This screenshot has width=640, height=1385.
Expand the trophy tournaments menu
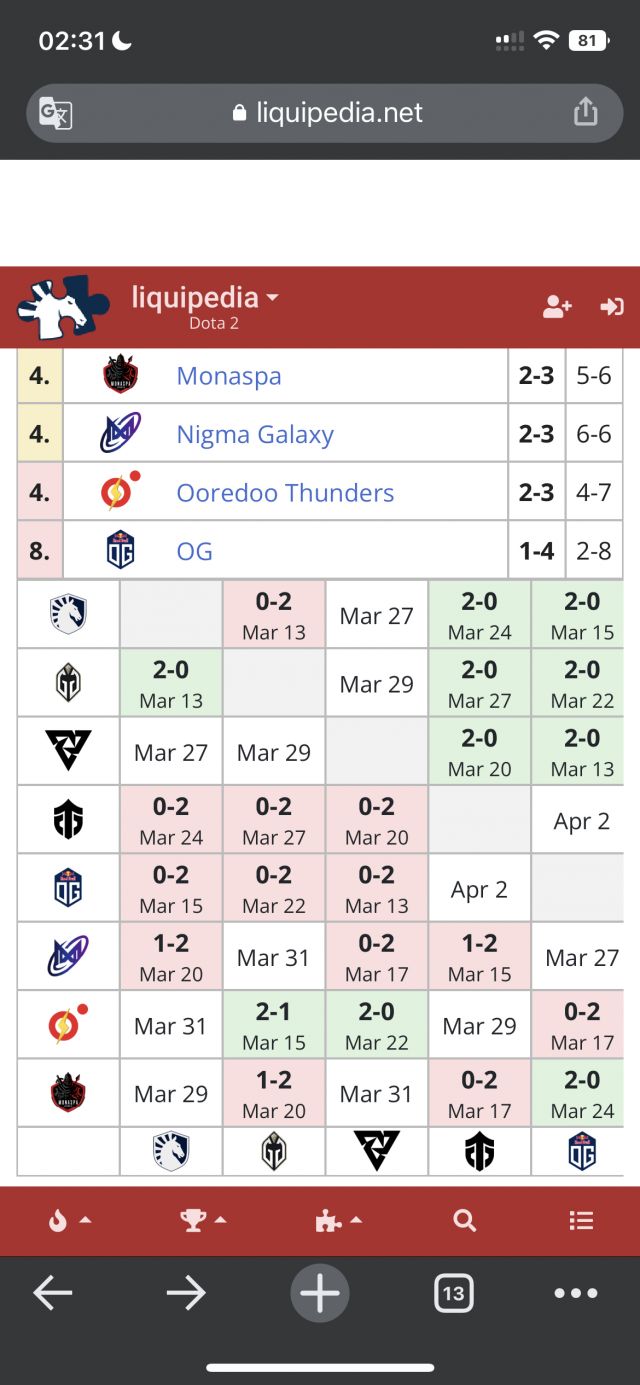coord(204,1220)
